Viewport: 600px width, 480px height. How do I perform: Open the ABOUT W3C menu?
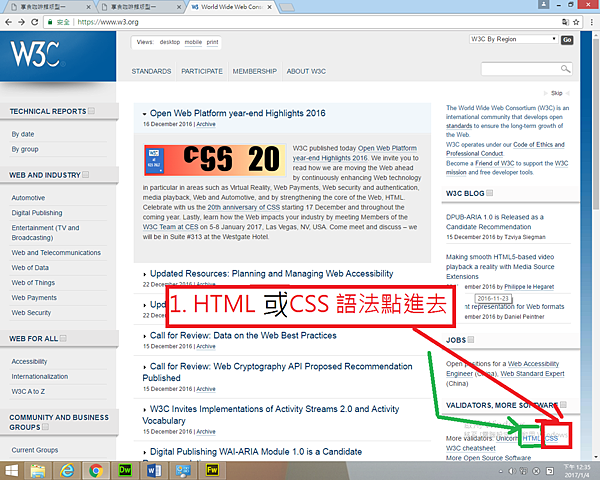306,71
